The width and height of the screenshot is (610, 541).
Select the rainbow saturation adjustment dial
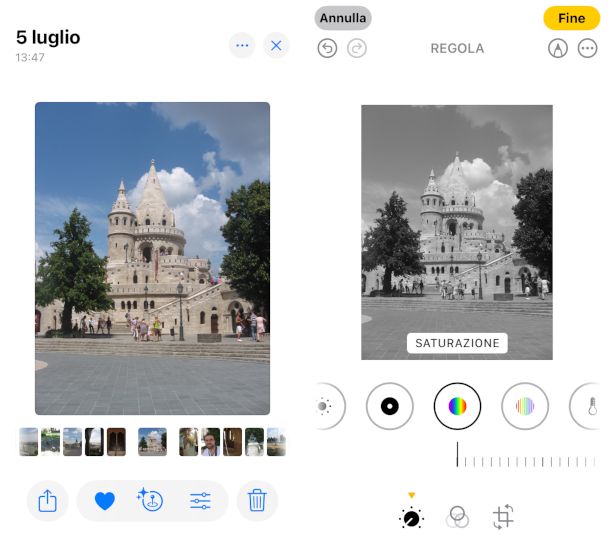coord(457,406)
